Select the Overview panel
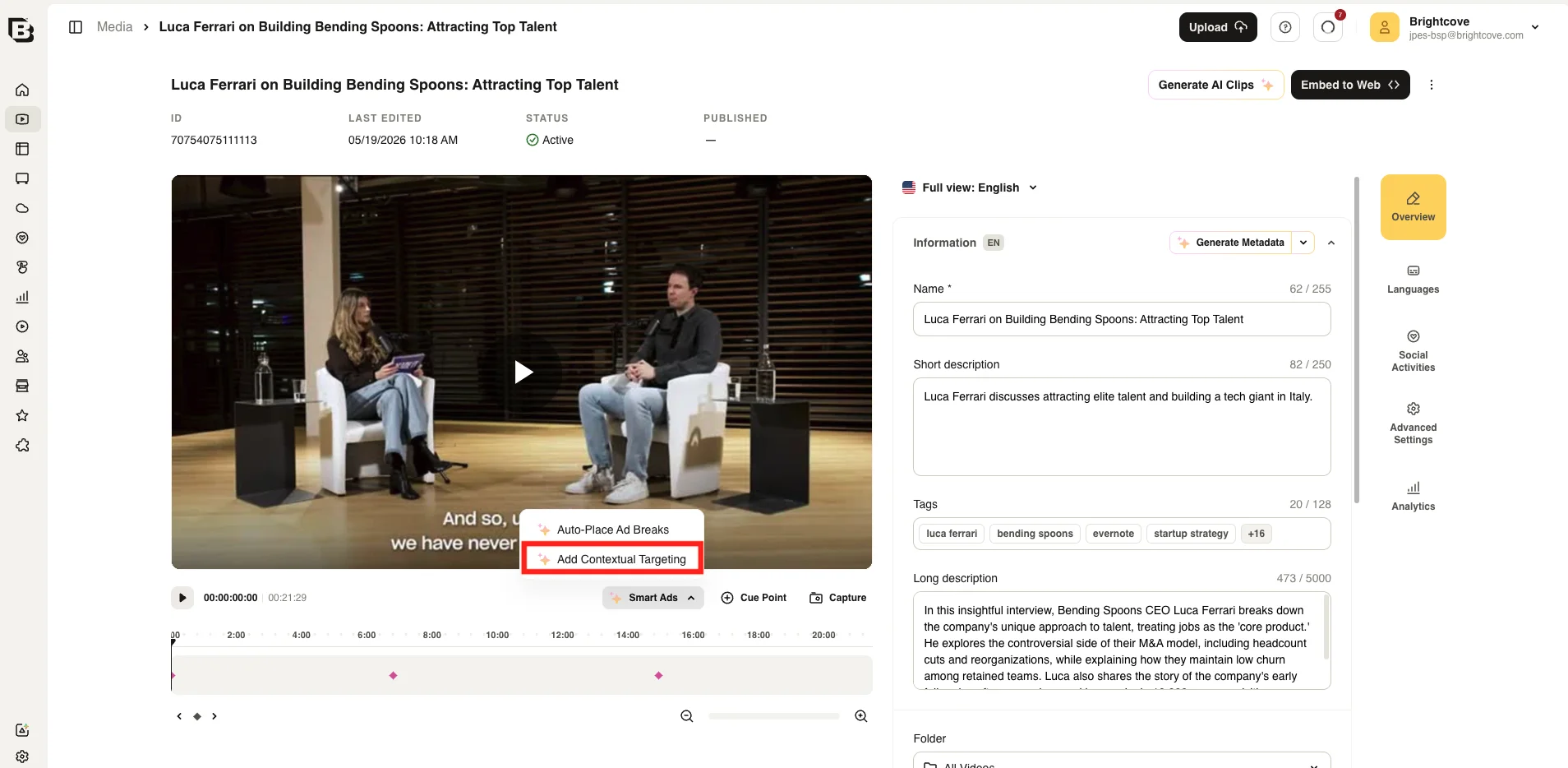This screenshot has height=768, width=1568. 1414,207
